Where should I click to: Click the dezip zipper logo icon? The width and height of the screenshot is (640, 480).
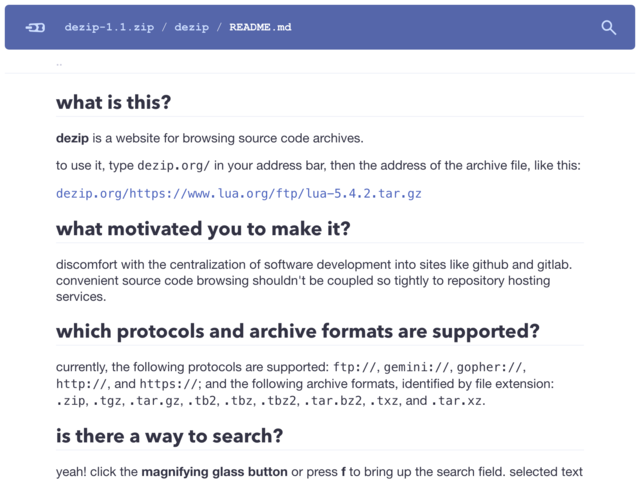pyautogui.click(x=35, y=27)
